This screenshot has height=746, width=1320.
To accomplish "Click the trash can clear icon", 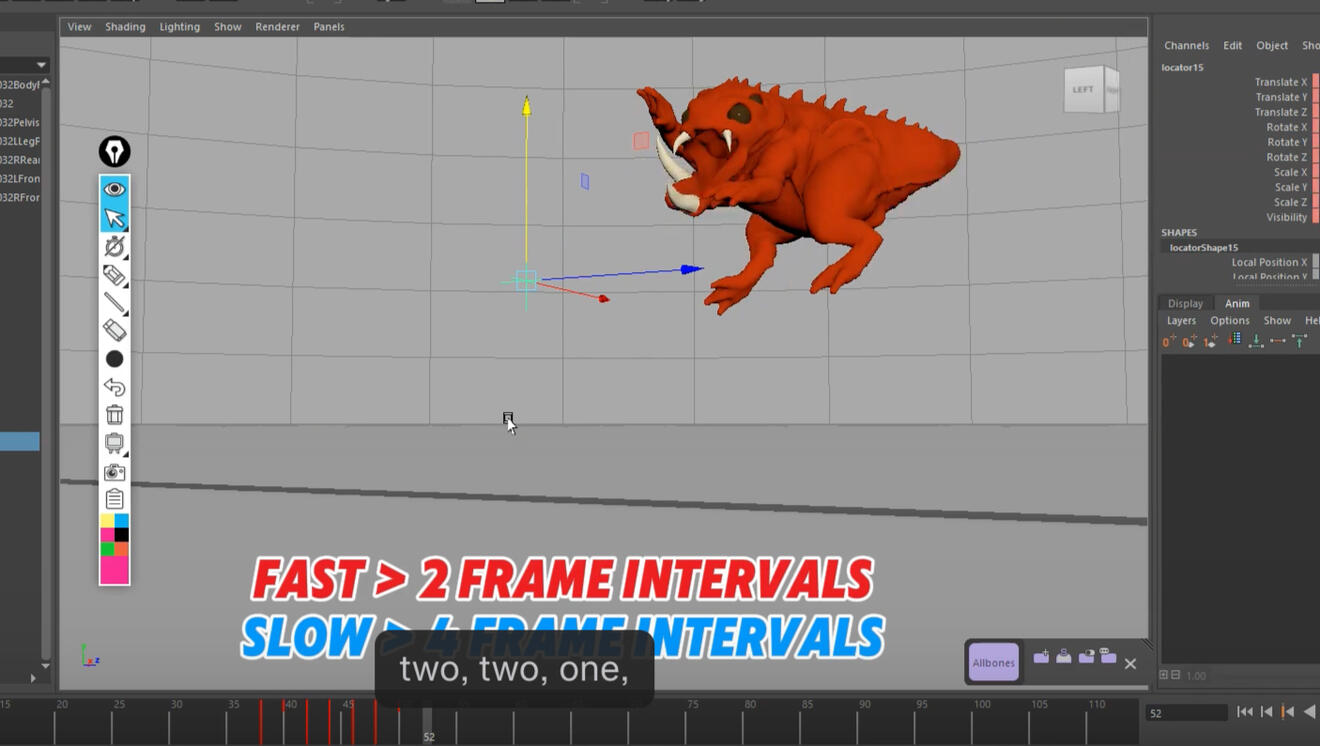I will (x=114, y=414).
